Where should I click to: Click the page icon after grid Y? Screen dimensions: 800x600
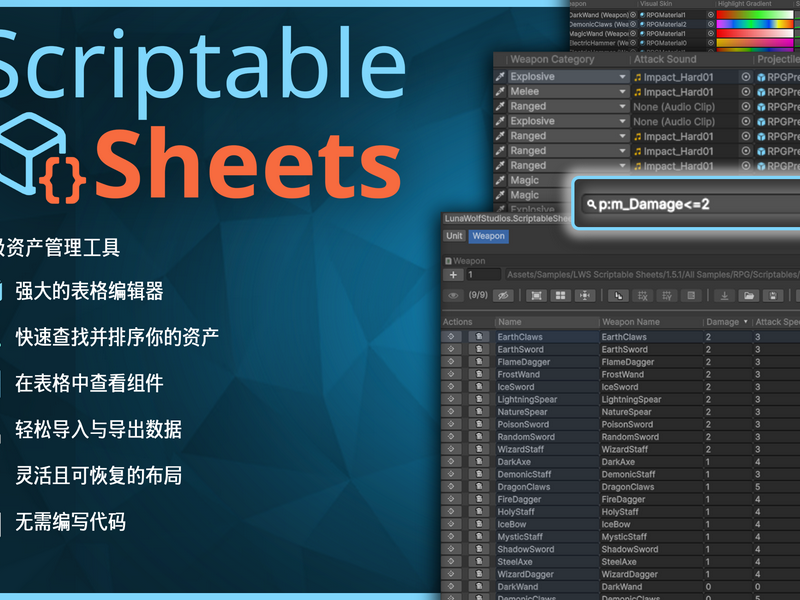point(691,295)
